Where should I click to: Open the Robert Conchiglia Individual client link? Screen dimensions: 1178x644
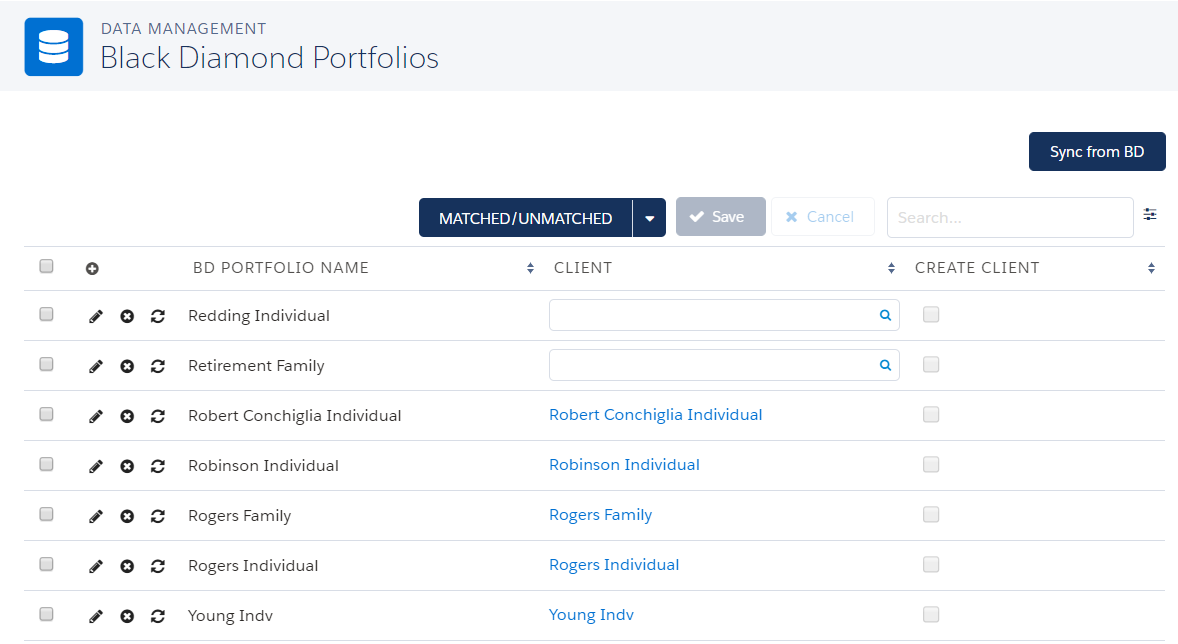coord(655,415)
